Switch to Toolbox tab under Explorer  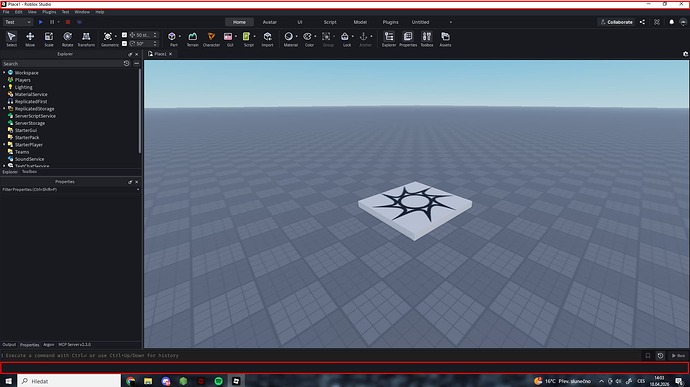(x=29, y=172)
